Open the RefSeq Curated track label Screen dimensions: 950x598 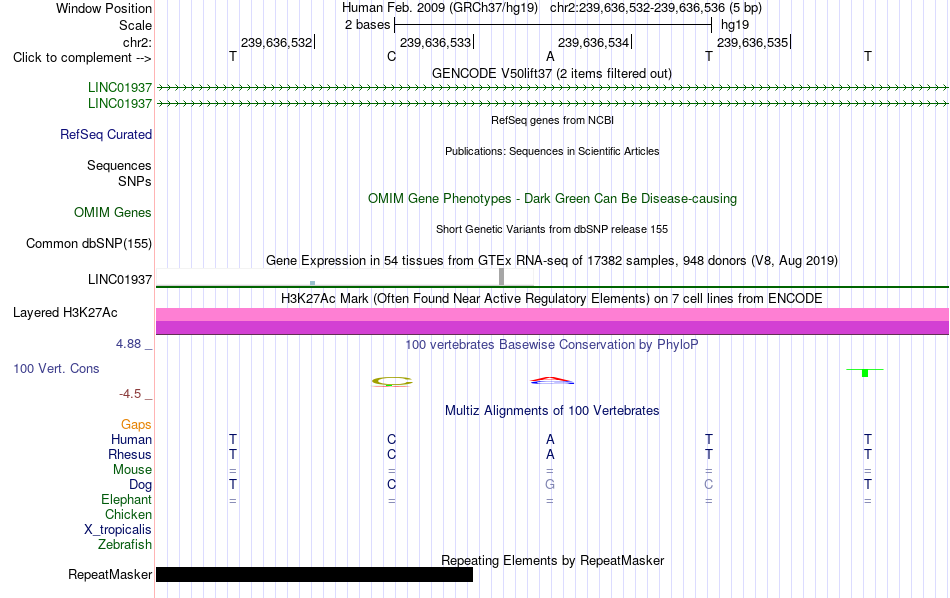(106, 135)
